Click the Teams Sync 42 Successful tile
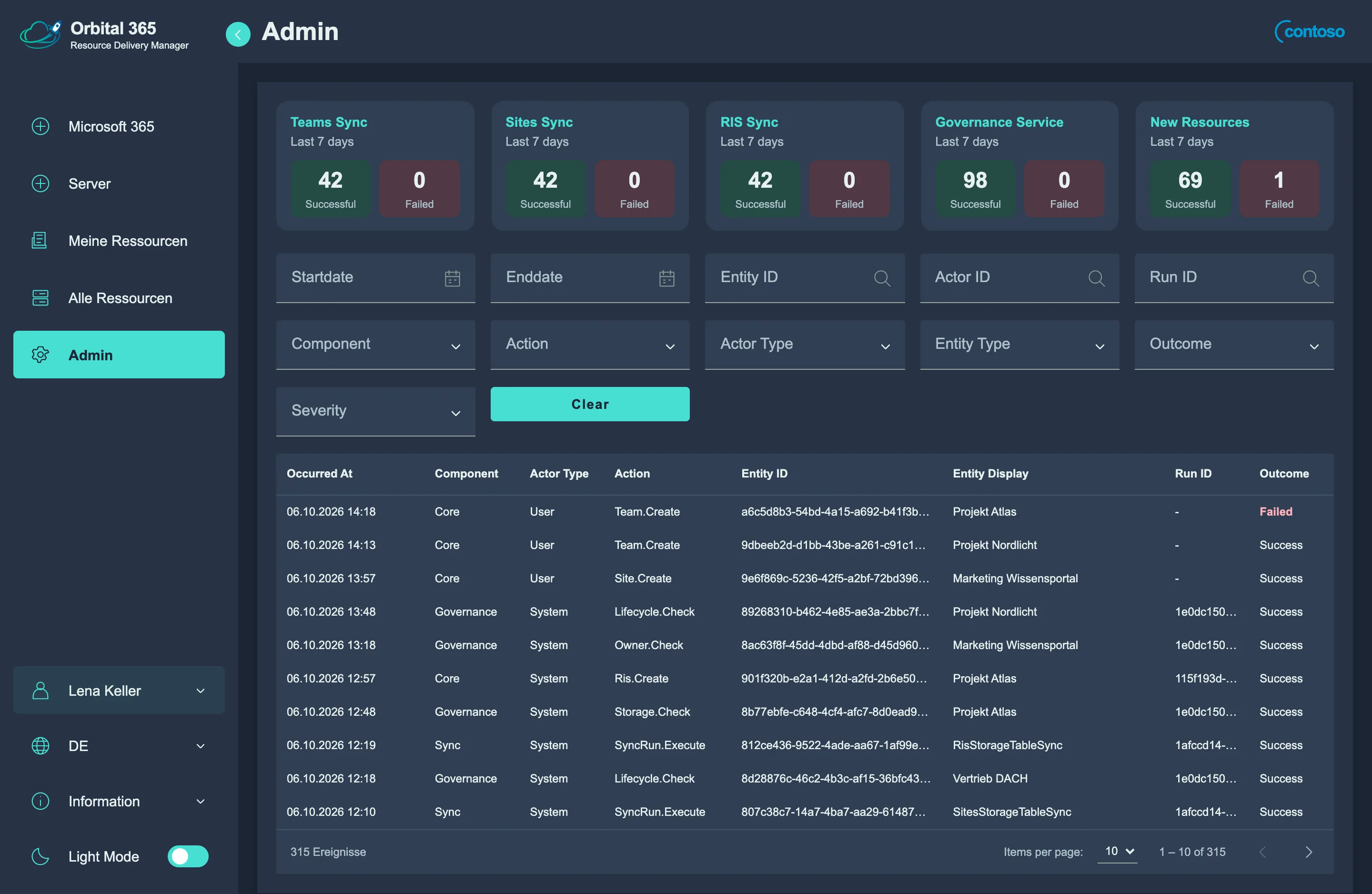This screenshot has height=894, width=1372. pos(330,189)
